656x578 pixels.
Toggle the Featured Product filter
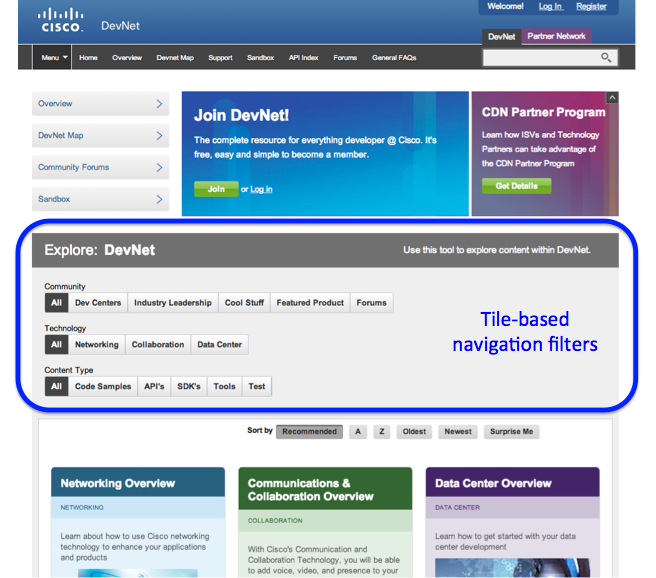[x=310, y=303]
